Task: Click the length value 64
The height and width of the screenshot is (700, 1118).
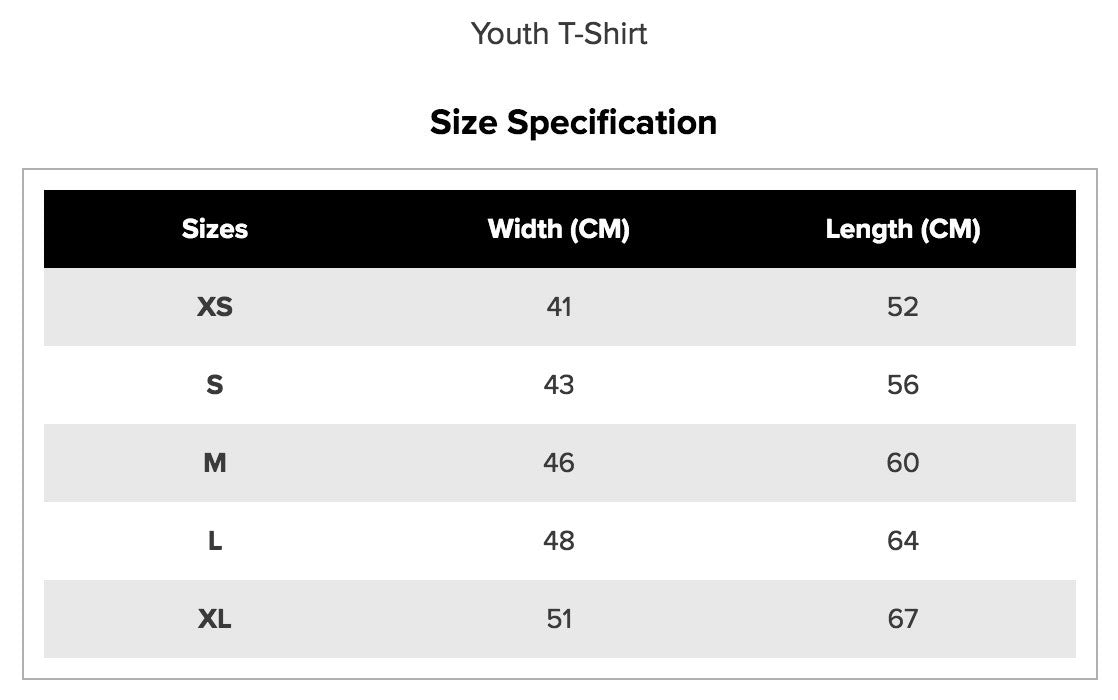Action: (x=902, y=541)
